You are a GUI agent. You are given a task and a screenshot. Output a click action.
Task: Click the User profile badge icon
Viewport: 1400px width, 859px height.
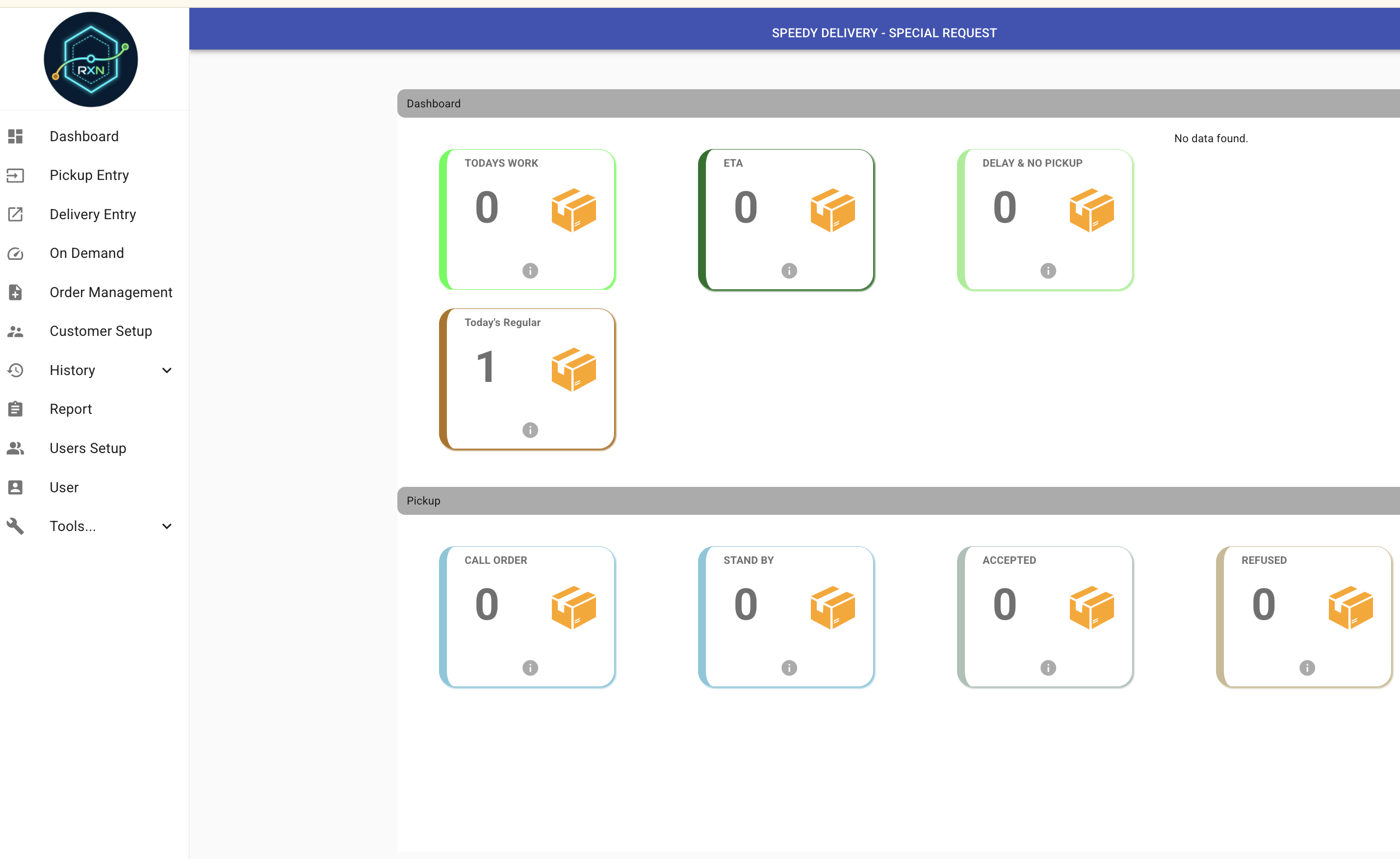tap(15, 487)
